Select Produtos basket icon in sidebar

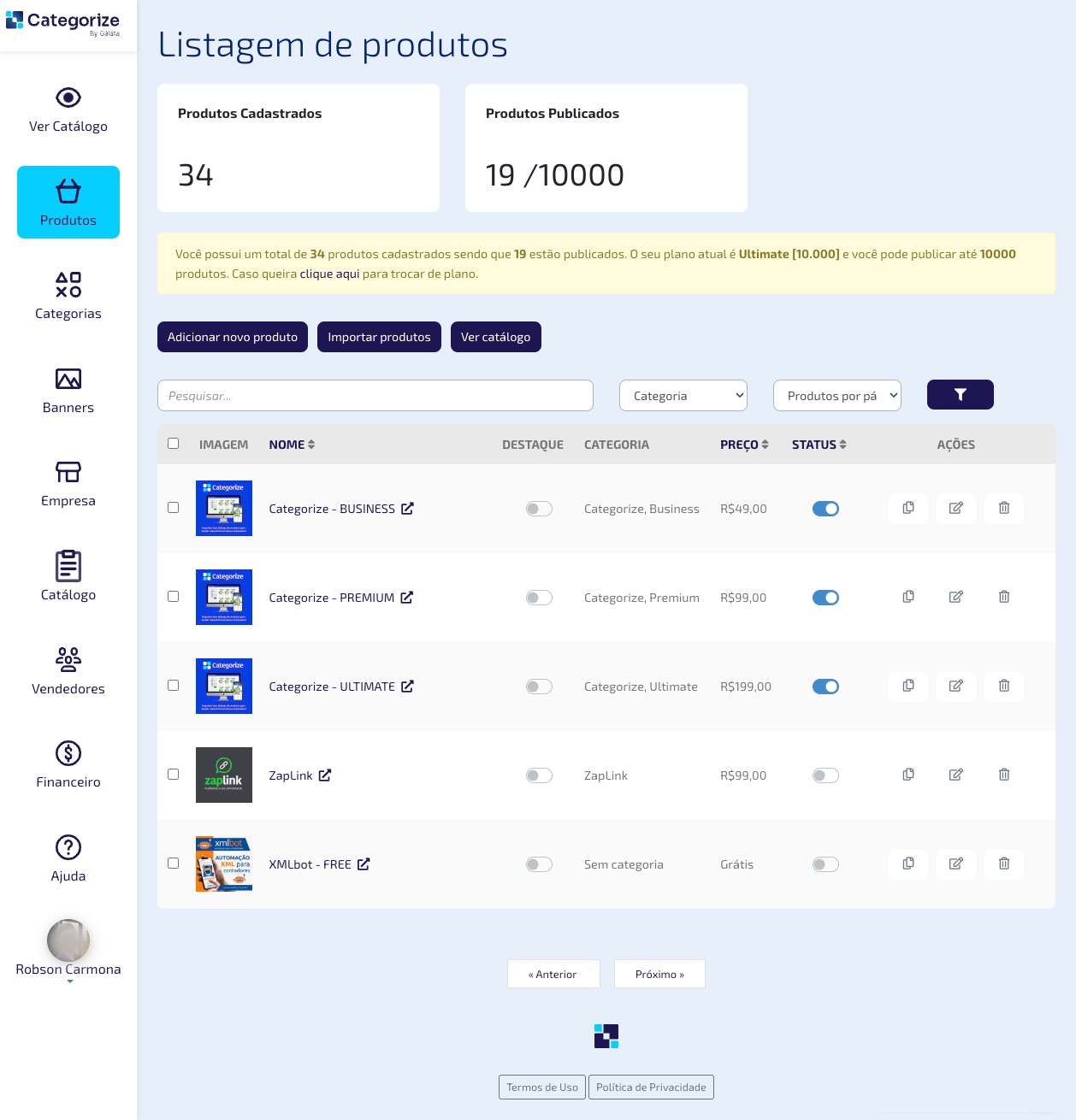point(68,191)
